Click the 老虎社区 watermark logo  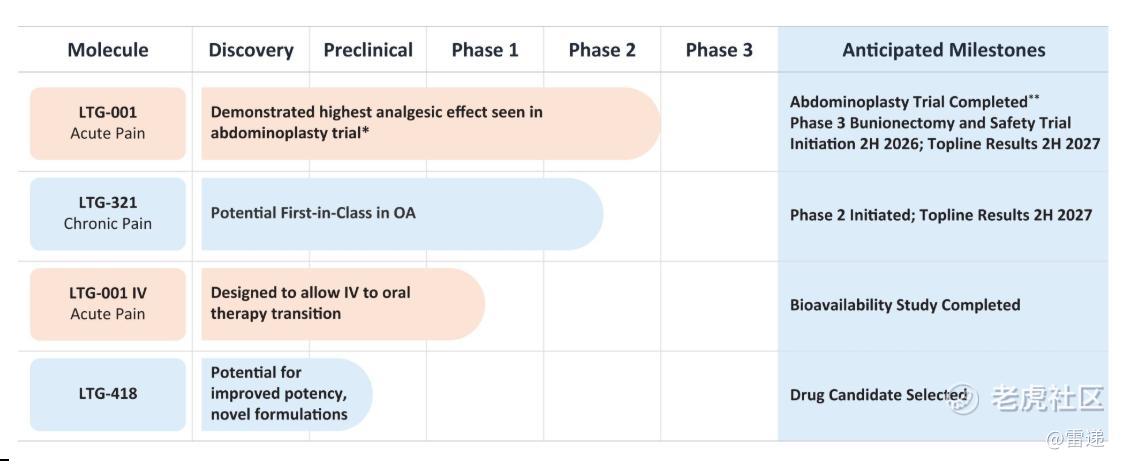[x=1025, y=399]
